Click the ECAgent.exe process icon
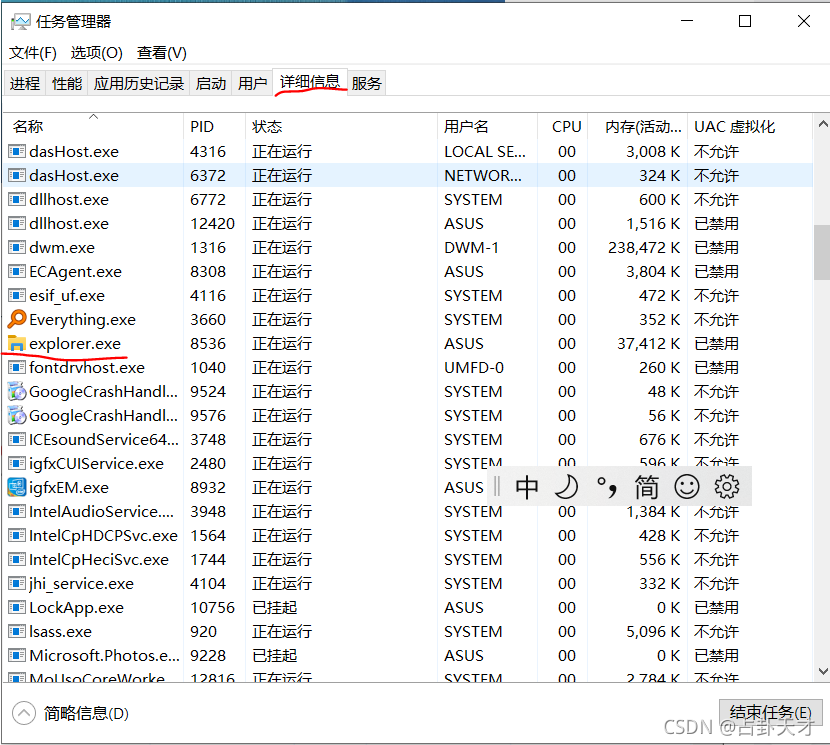Screen dimensions: 830x745 [17, 272]
